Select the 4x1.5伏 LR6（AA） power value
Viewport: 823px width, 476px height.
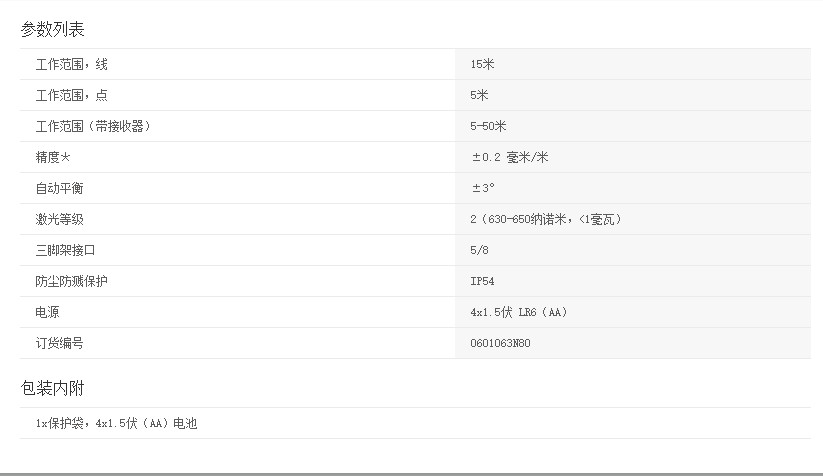pyautogui.click(x=519, y=312)
